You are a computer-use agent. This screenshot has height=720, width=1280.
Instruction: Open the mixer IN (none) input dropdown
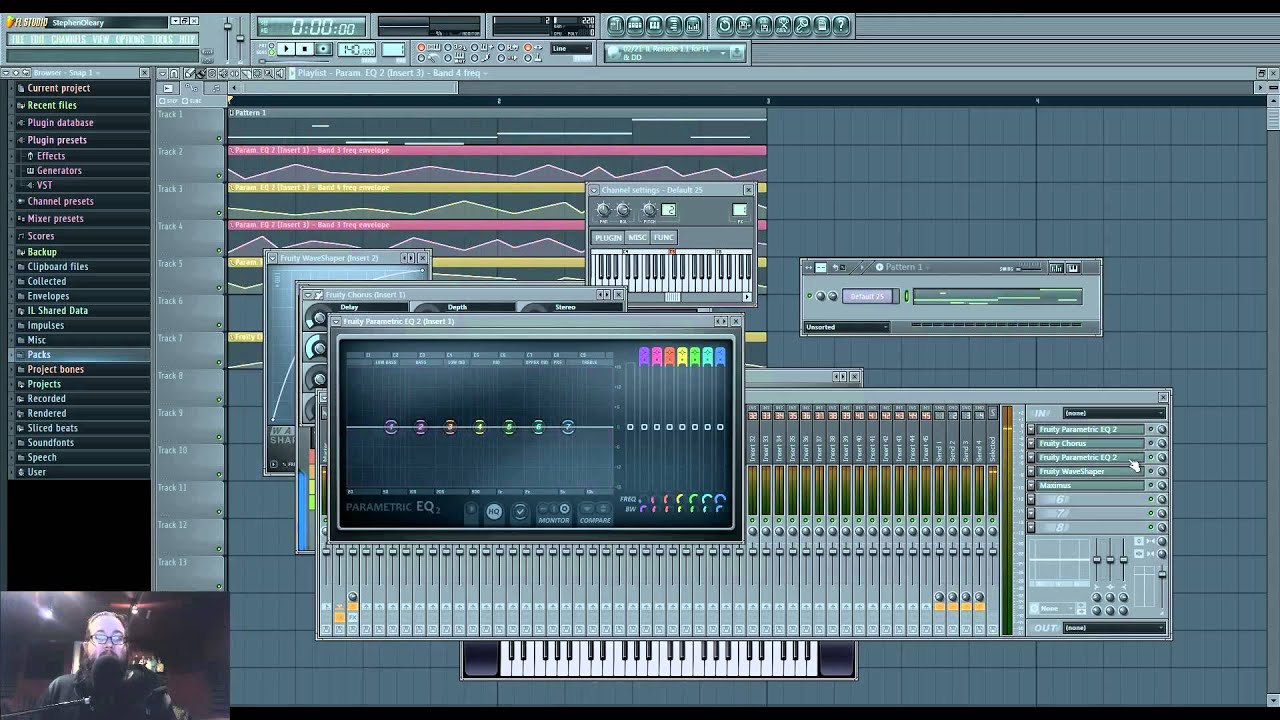coord(1114,413)
